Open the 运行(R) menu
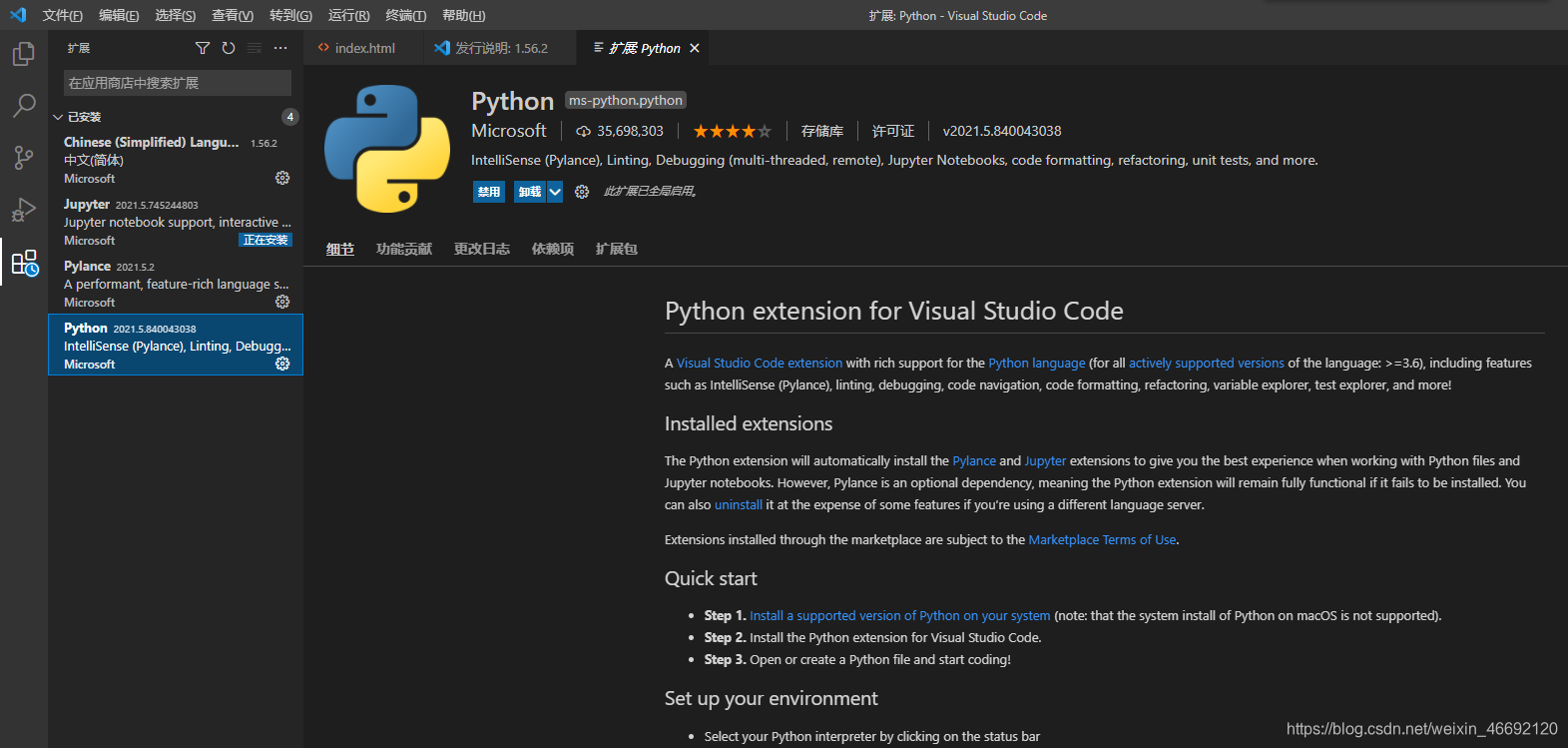 click(x=349, y=16)
